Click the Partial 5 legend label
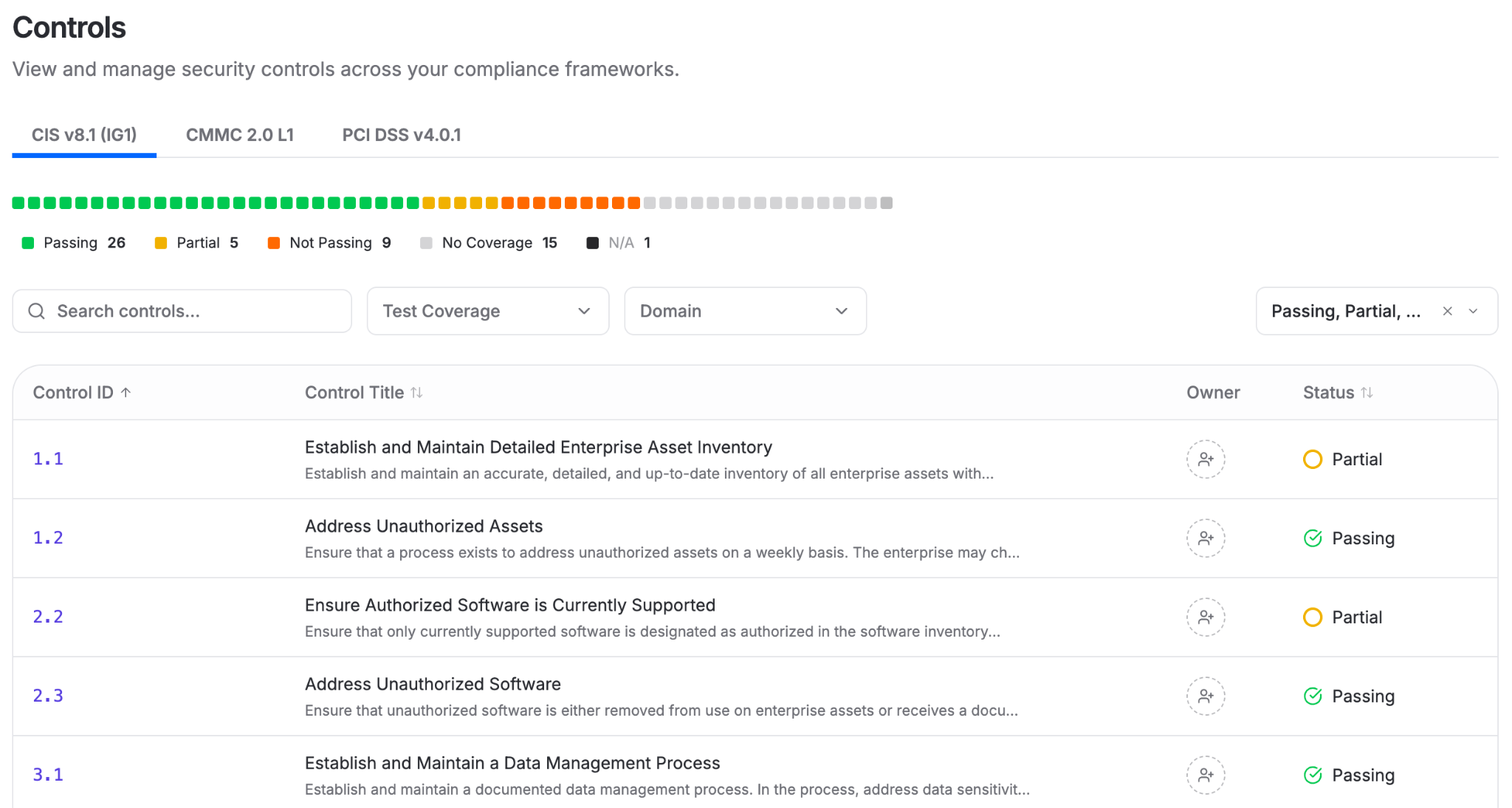 pyautogui.click(x=207, y=243)
